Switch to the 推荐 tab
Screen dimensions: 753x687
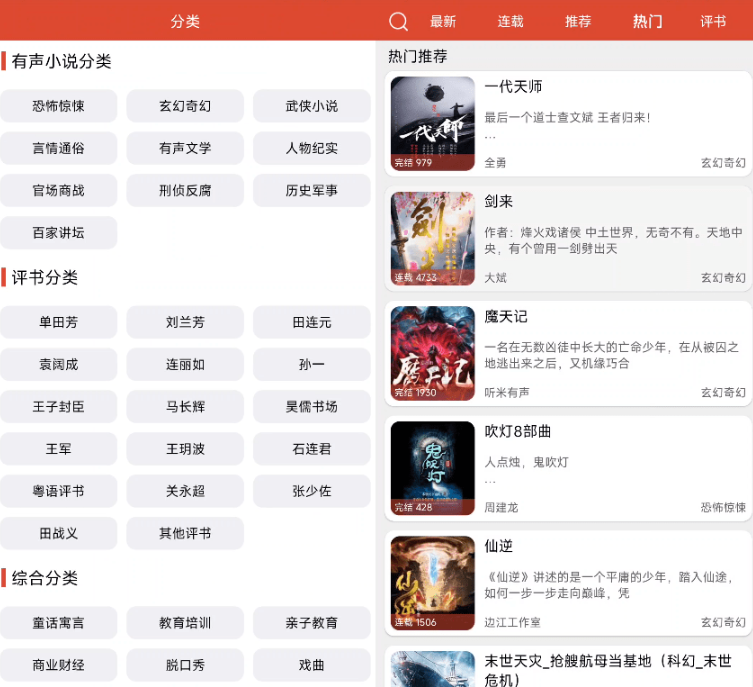[x=578, y=21]
